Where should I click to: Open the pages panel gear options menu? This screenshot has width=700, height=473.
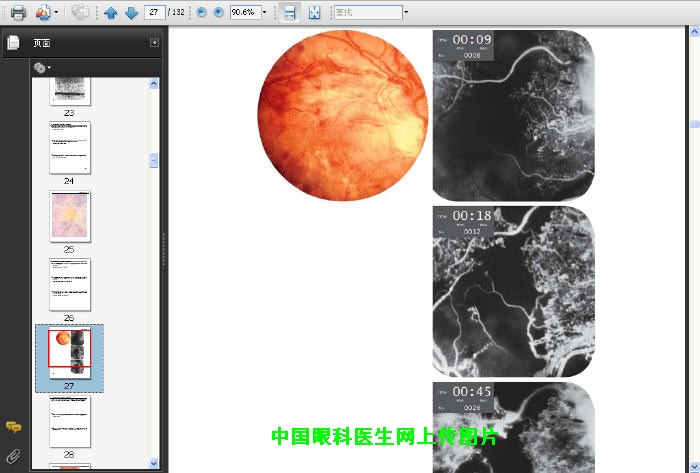pos(42,68)
